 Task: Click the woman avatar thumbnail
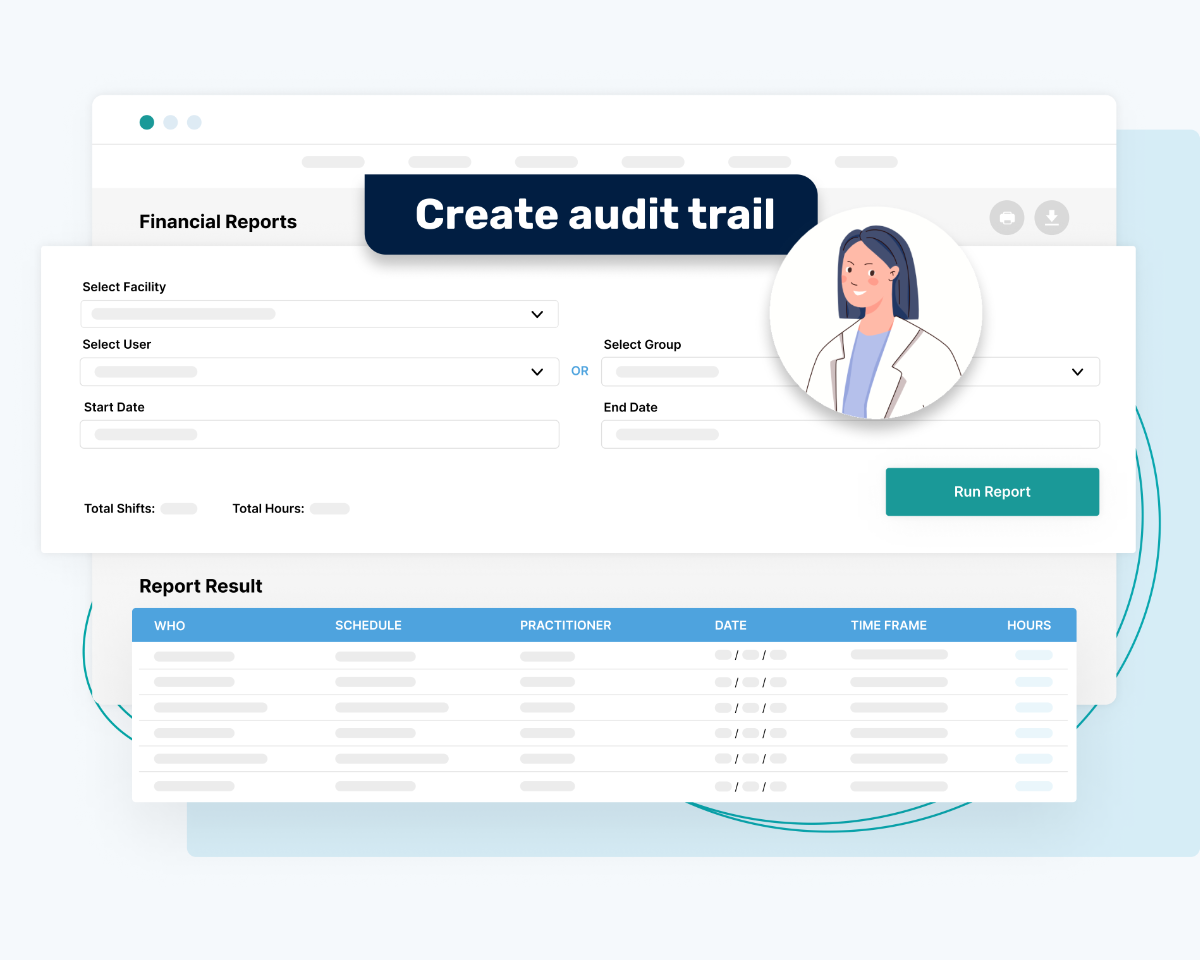[x=876, y=313]
